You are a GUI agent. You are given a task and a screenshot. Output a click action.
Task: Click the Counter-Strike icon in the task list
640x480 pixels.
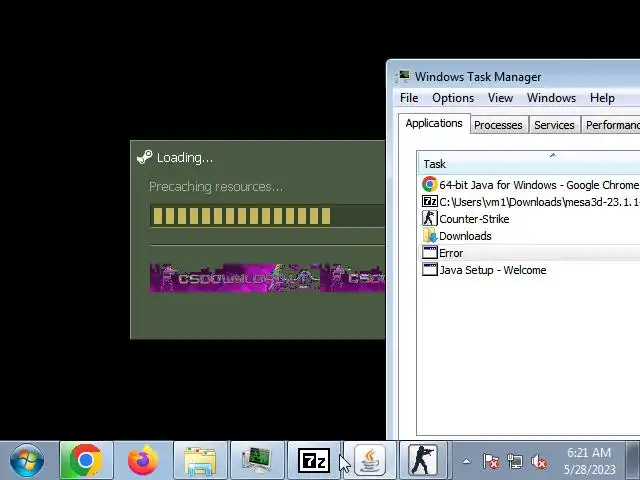click(429, 218)
